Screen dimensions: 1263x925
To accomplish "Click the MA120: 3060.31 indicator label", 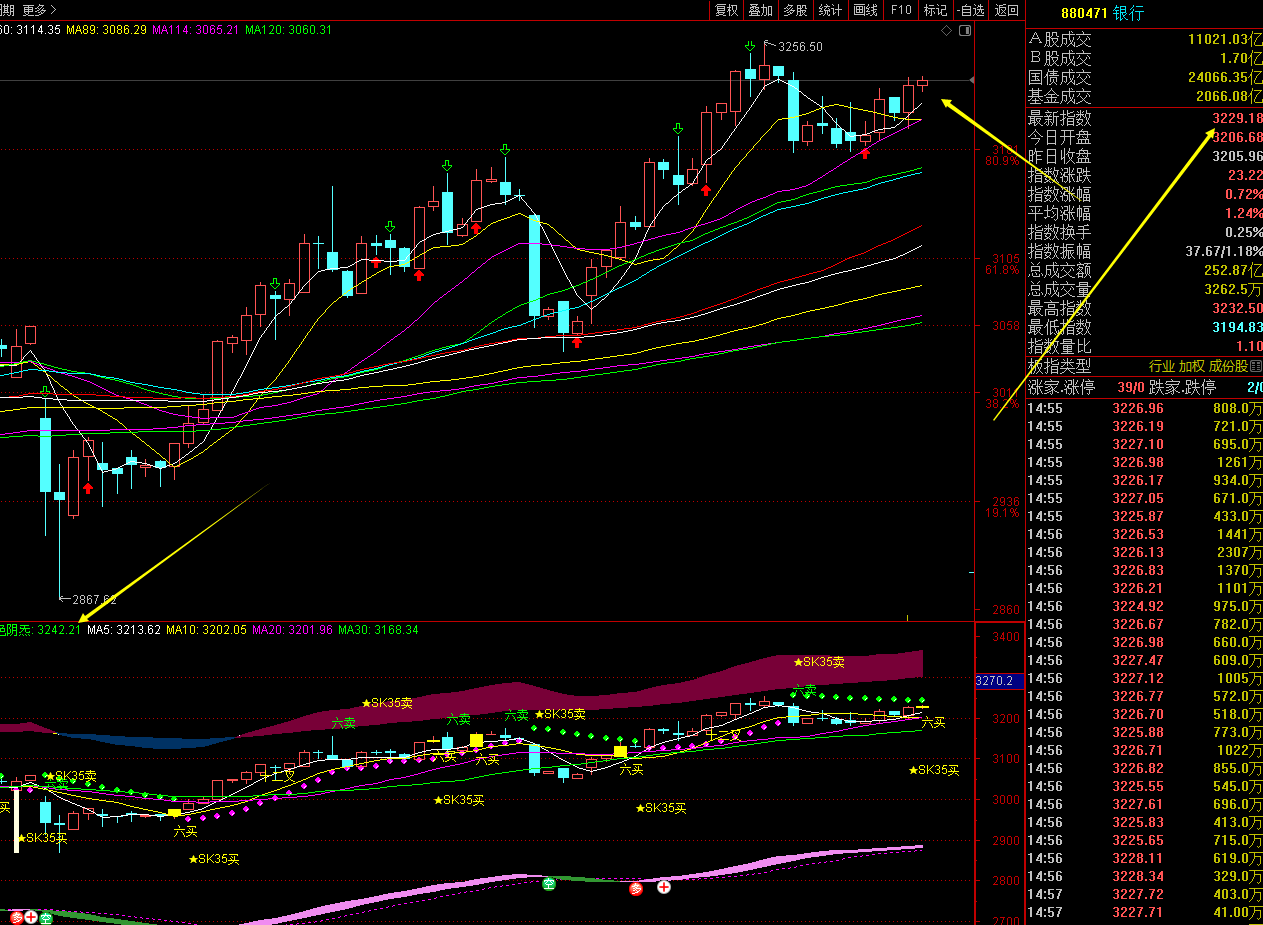I will click(x=288, y=30).
